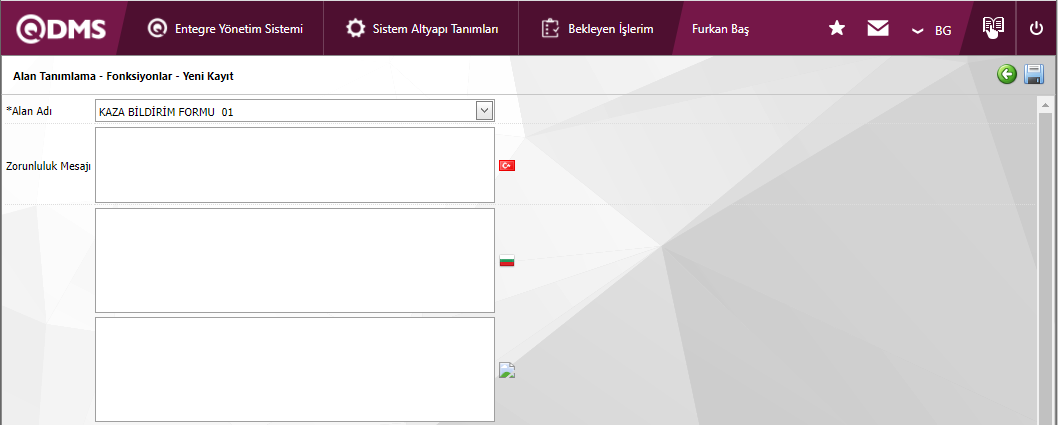Expand the BG language selector

click(932, 30)
